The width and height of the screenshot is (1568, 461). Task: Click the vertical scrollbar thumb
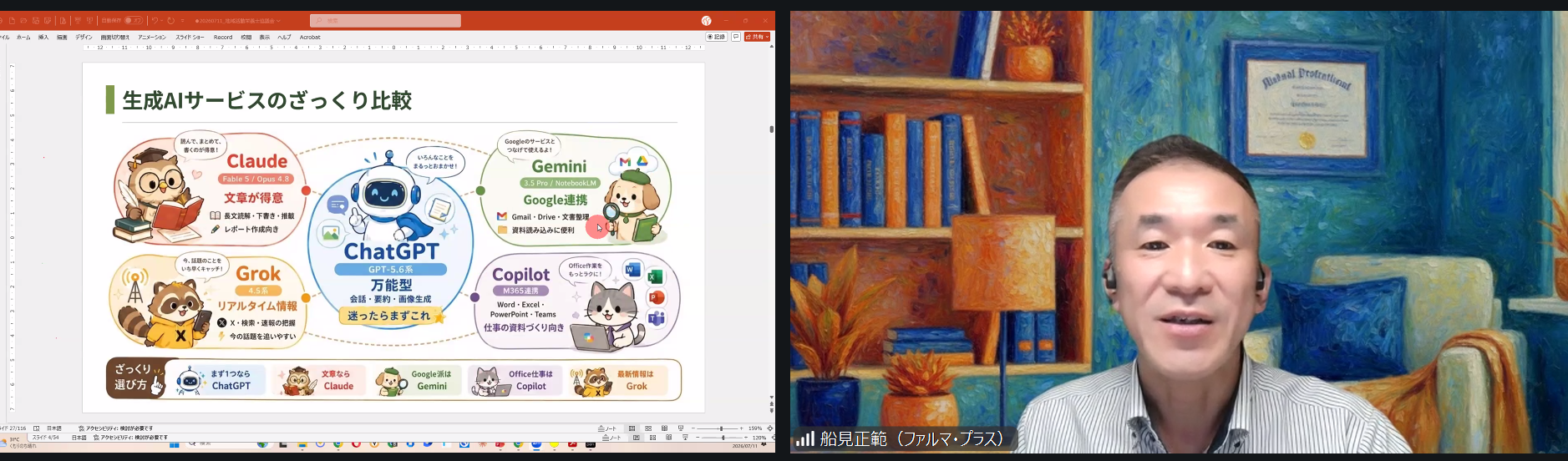click(x=771, y=129)
